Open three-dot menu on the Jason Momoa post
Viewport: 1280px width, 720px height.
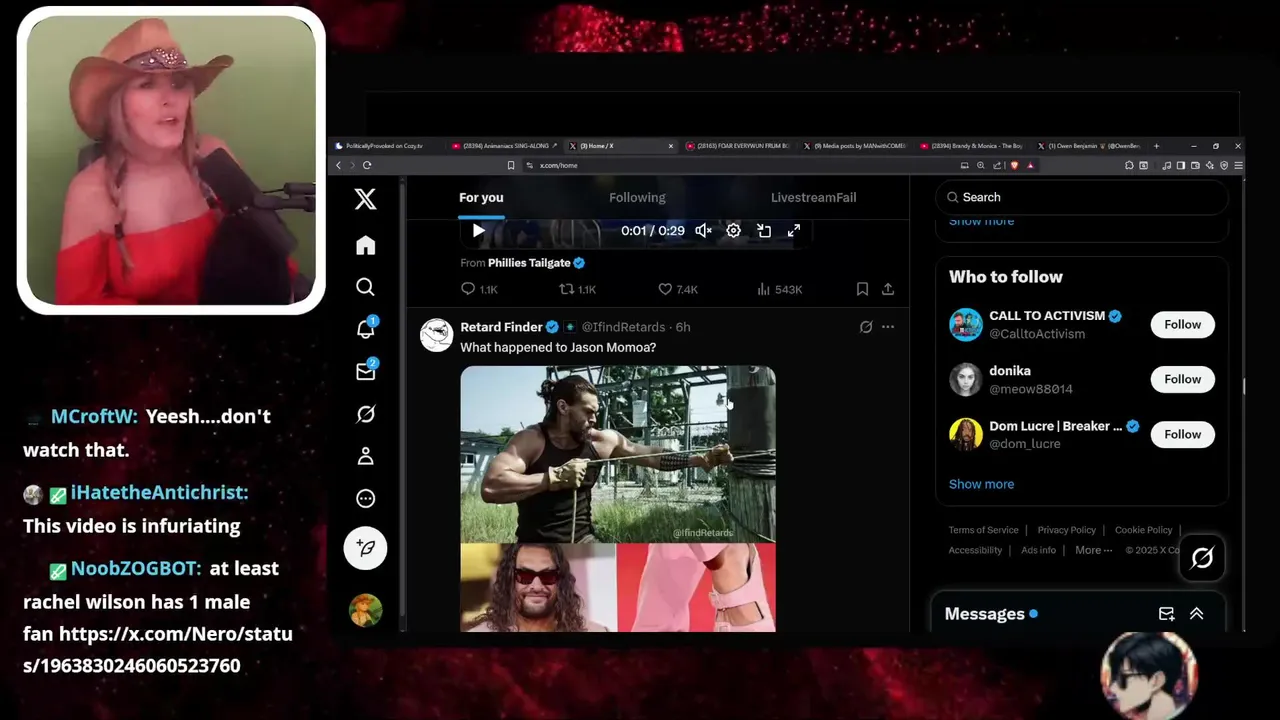[888, 327]
